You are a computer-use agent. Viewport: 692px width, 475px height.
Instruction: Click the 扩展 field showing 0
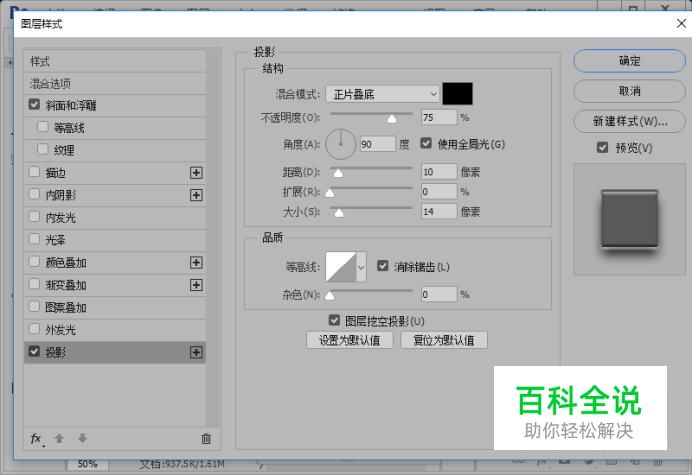coord(439,192)
